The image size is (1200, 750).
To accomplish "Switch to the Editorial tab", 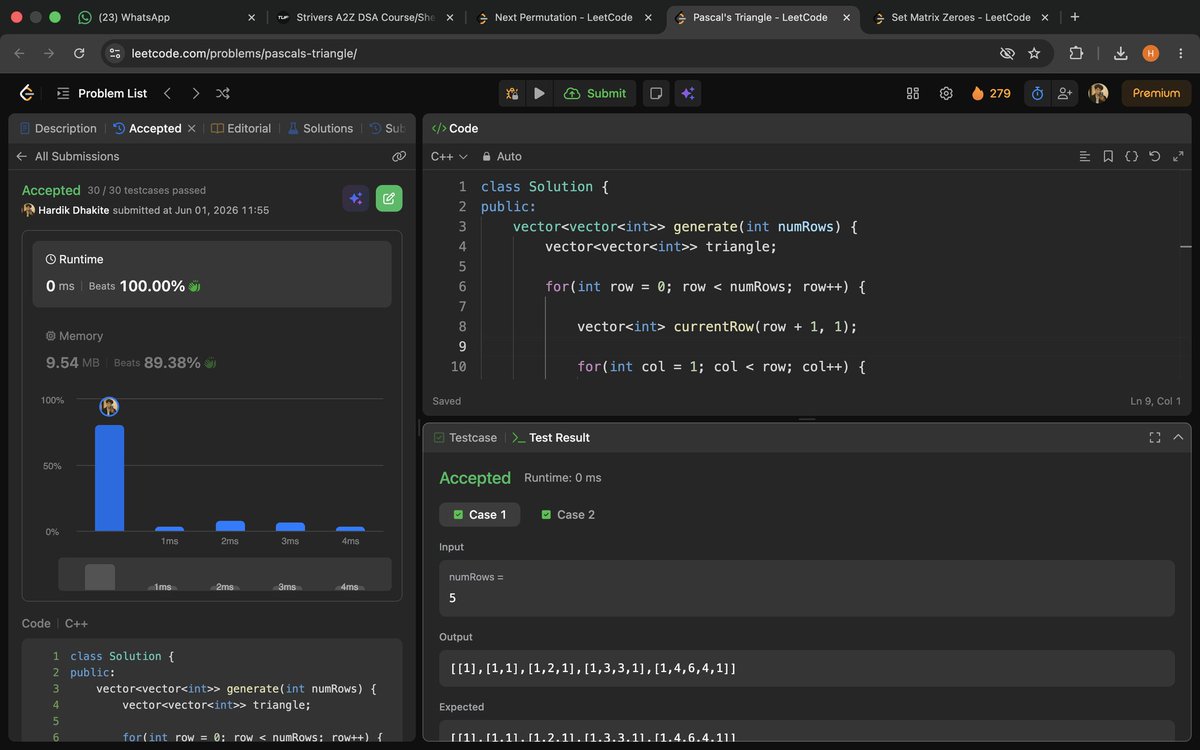I will [241, 128].
